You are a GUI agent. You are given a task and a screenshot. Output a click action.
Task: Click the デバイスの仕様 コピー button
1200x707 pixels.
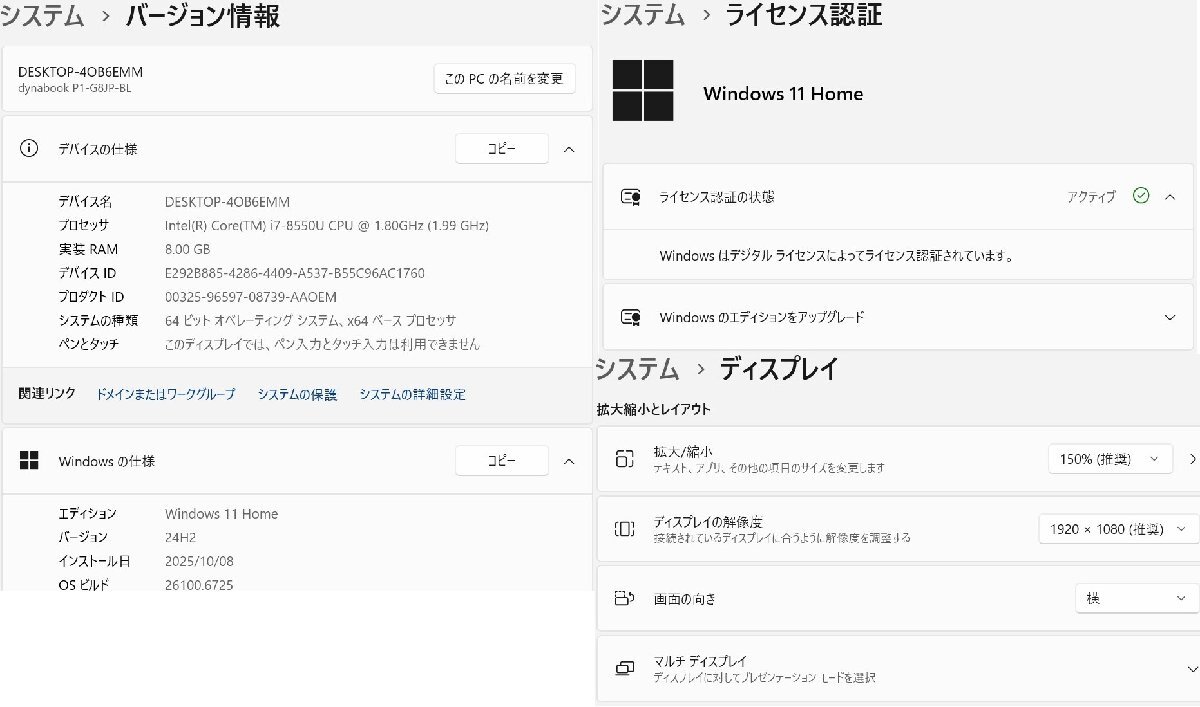[501, 148]
